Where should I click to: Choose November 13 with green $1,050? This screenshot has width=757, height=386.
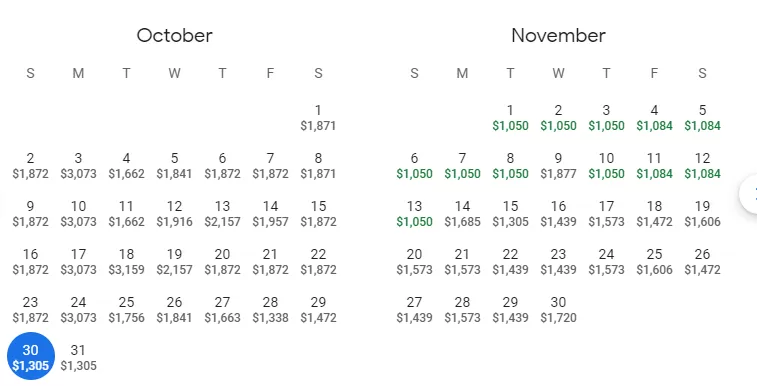[414, 213]
